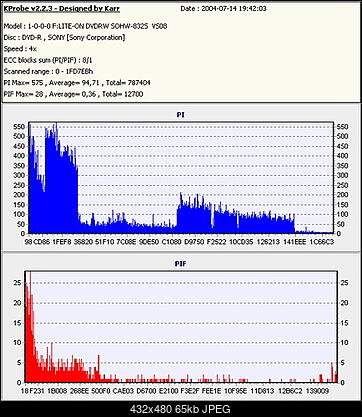Viewport: 362px width, 417px height.
Task: Click the "PIF" chart heading
Action: [180, 264]
